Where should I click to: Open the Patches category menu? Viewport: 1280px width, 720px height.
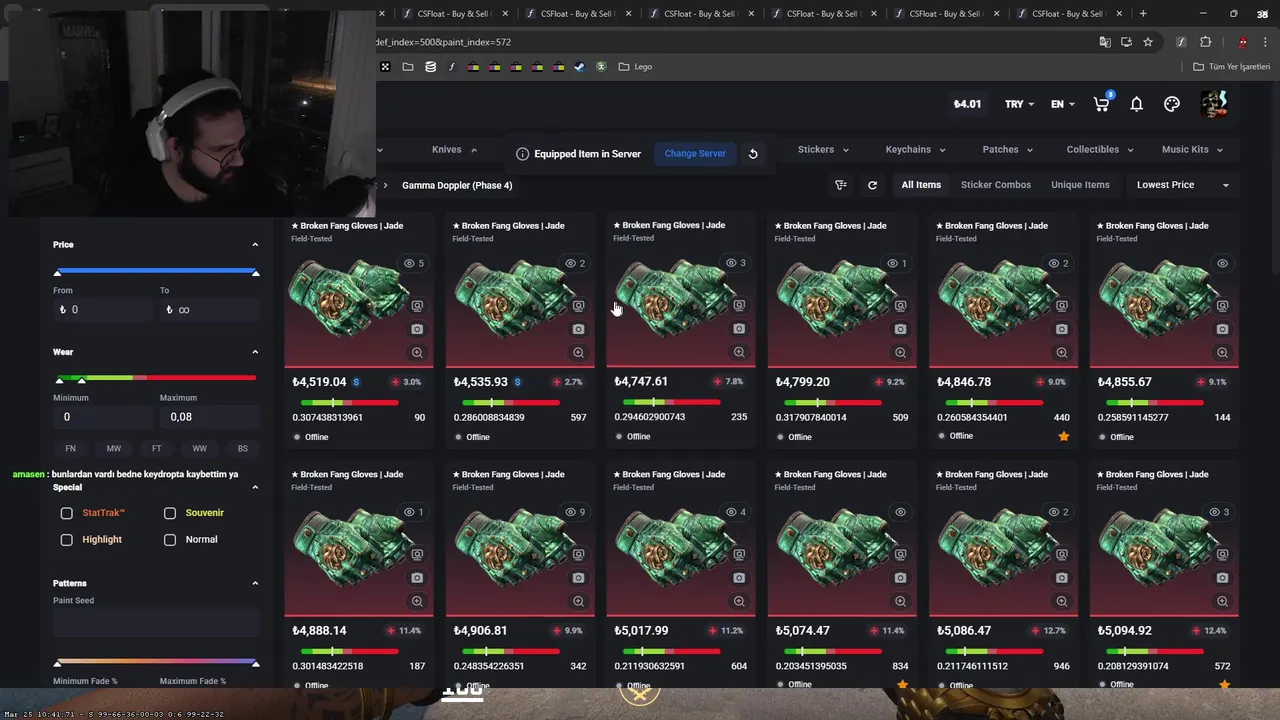click(x=1007, y=150)
